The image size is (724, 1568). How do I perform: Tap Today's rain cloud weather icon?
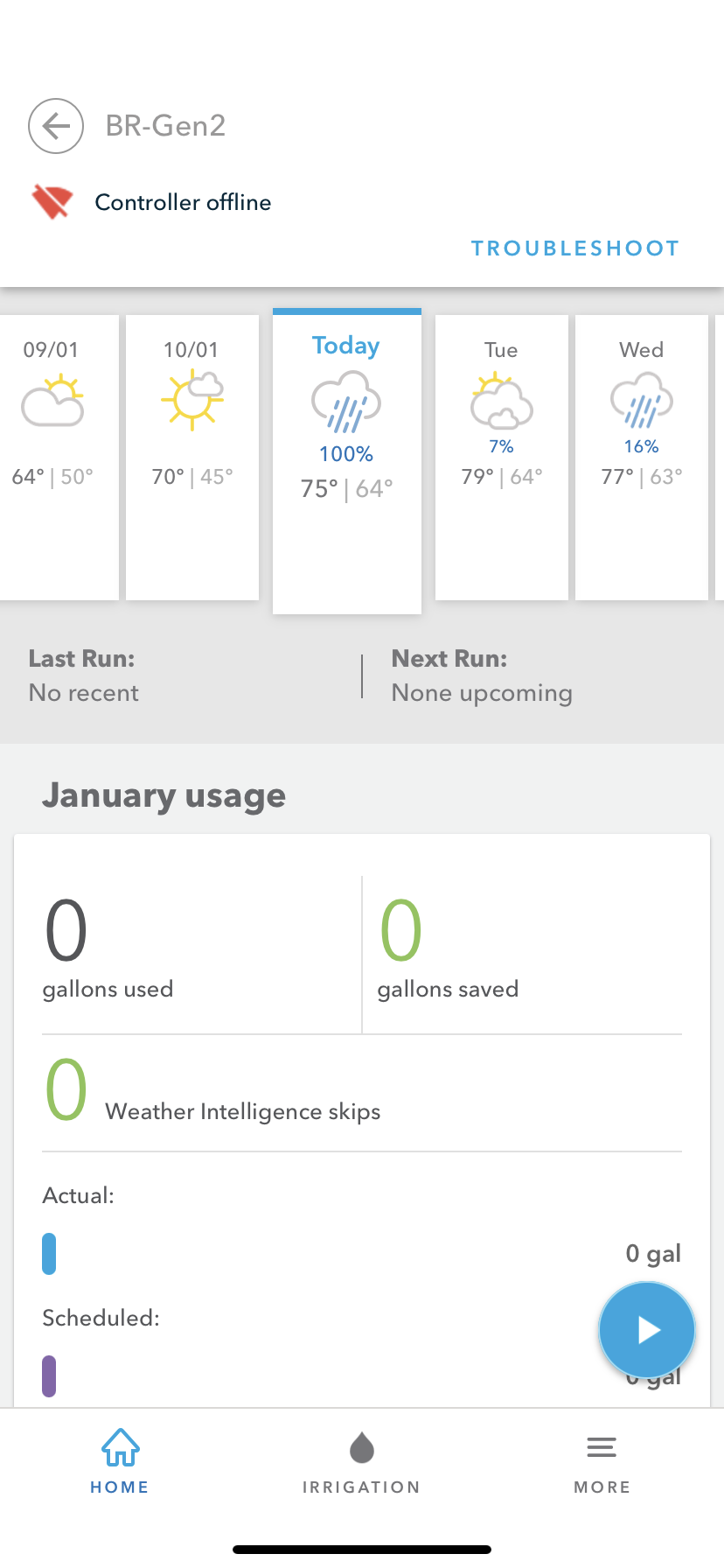tap(346, 402)
